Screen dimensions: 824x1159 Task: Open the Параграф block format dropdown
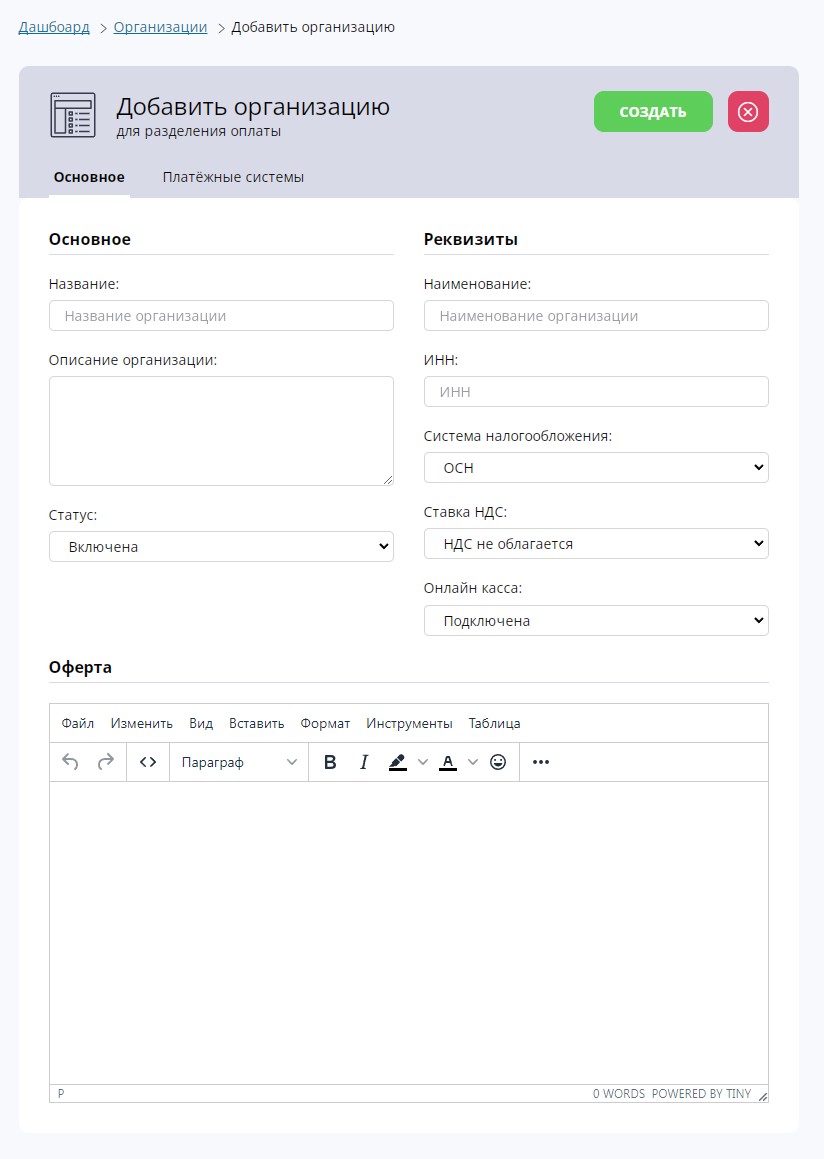(239, 762)
